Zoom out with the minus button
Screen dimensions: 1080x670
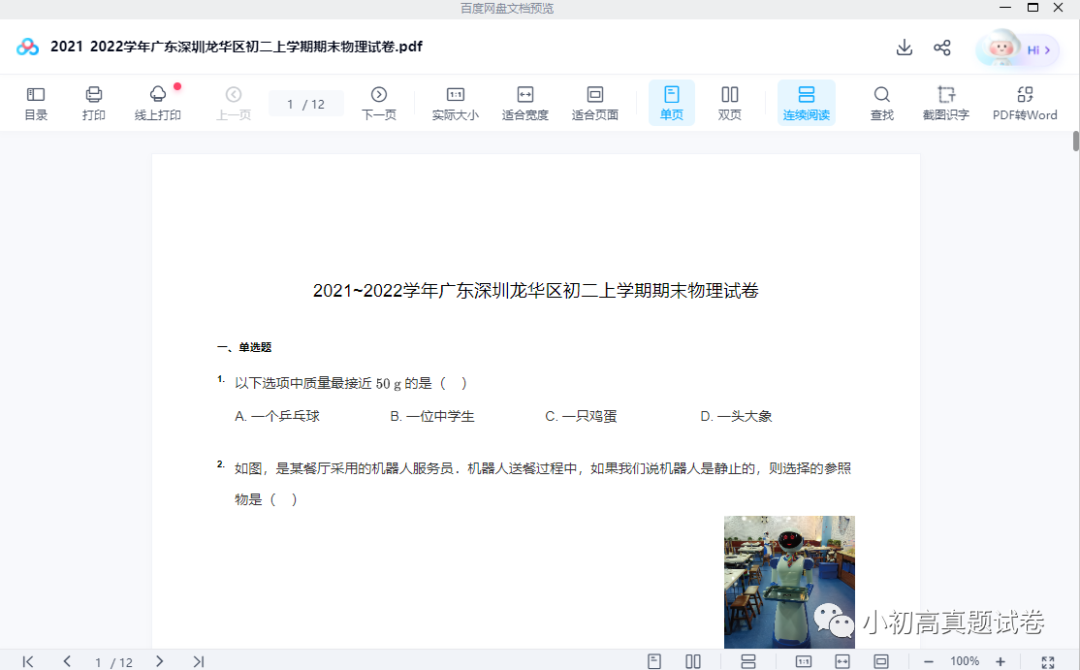[x=928, y=662]
